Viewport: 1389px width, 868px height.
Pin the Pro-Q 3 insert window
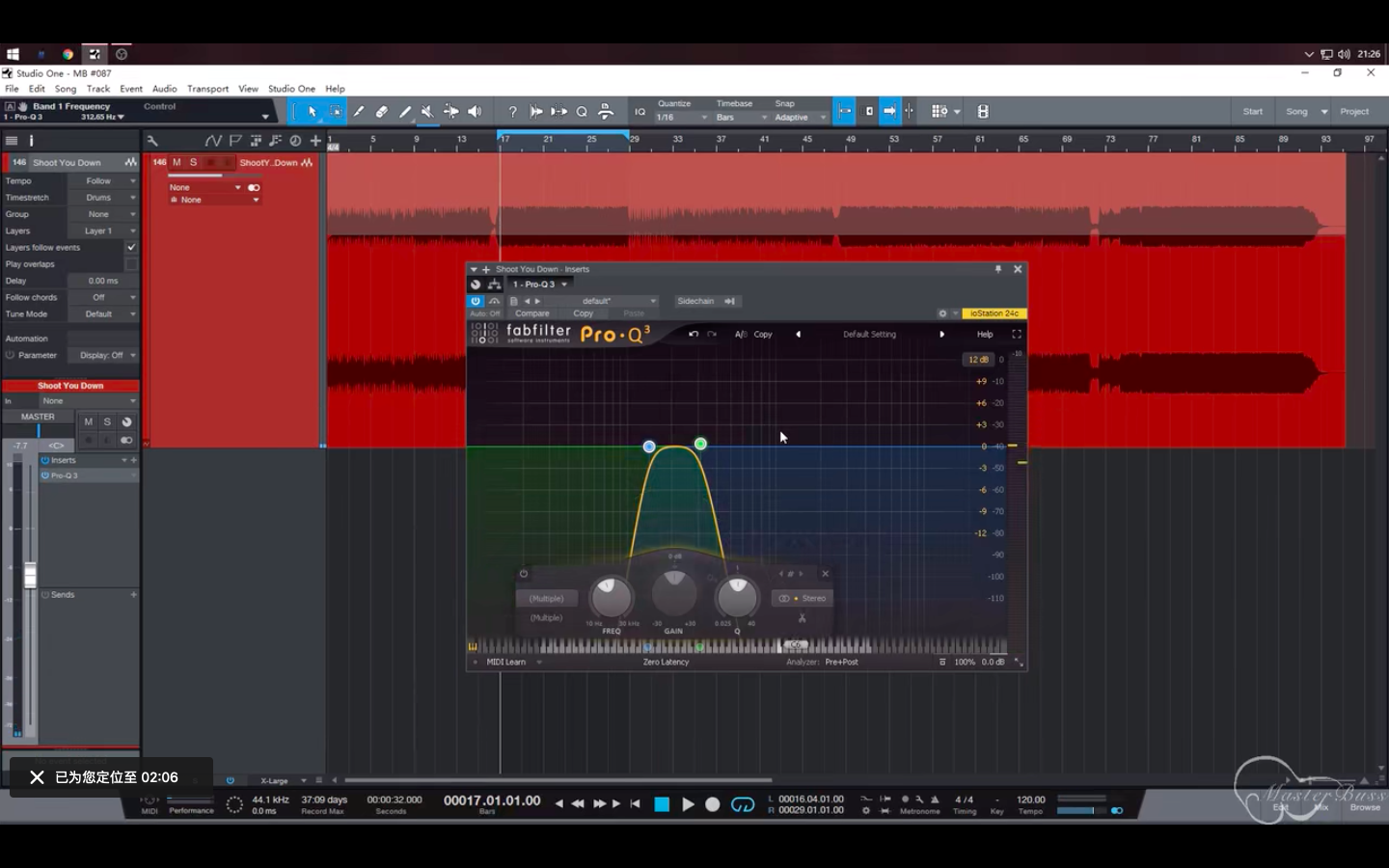click(x=998, y=269)
